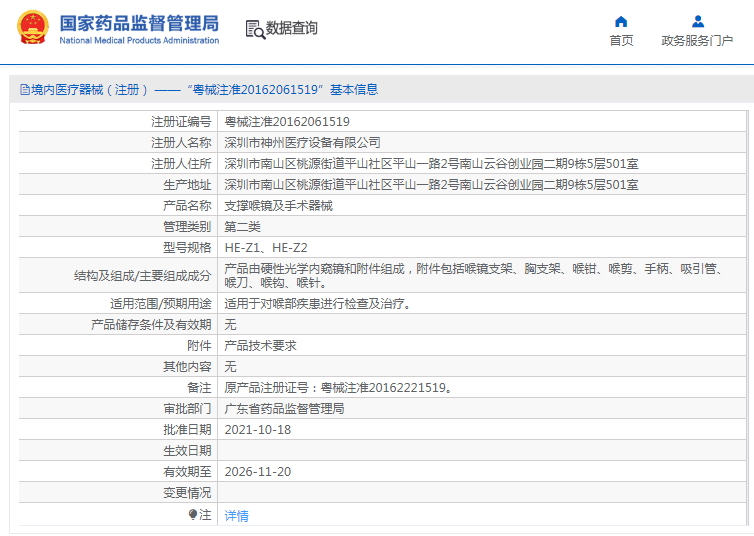Select the 注册人名称 label
Screen dimensions: 754x536
[181, 143]
